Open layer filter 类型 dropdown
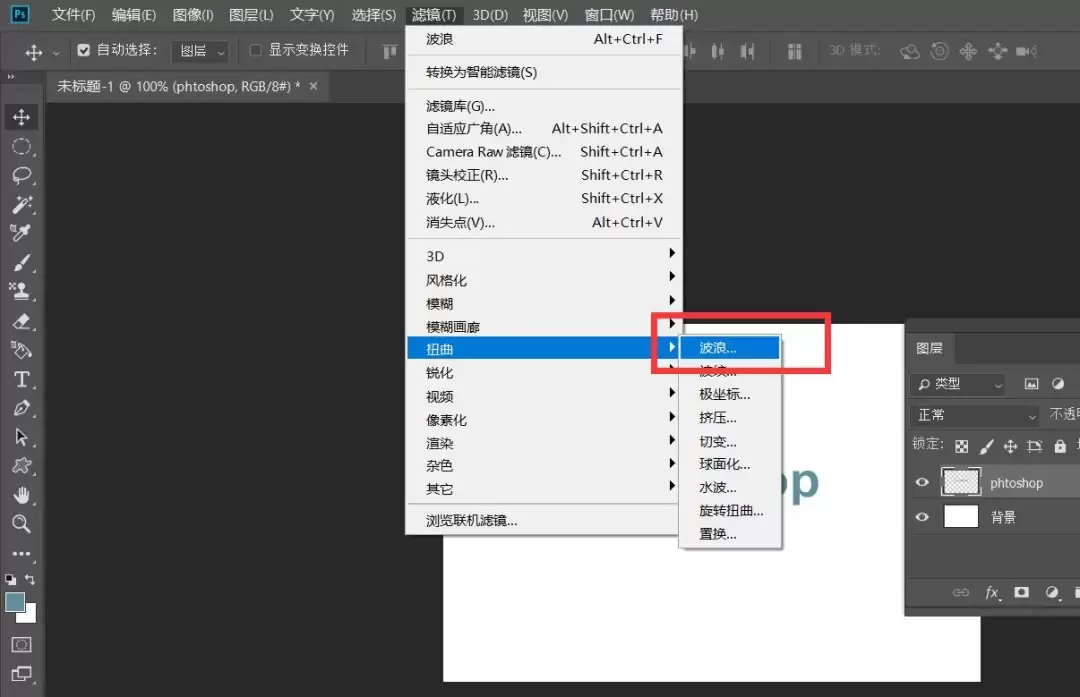Screen dimensions: 1080x697 959,384
